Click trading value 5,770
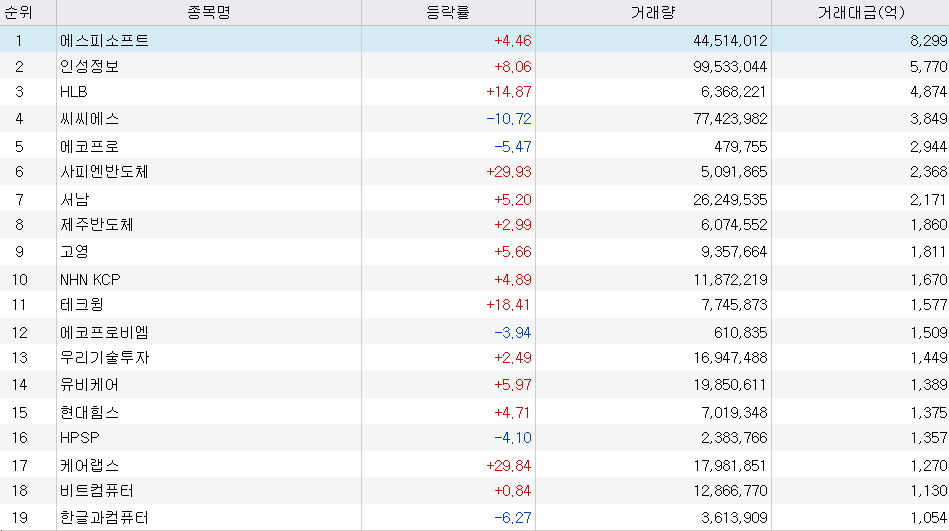949x531 pixels. (928, 66)
